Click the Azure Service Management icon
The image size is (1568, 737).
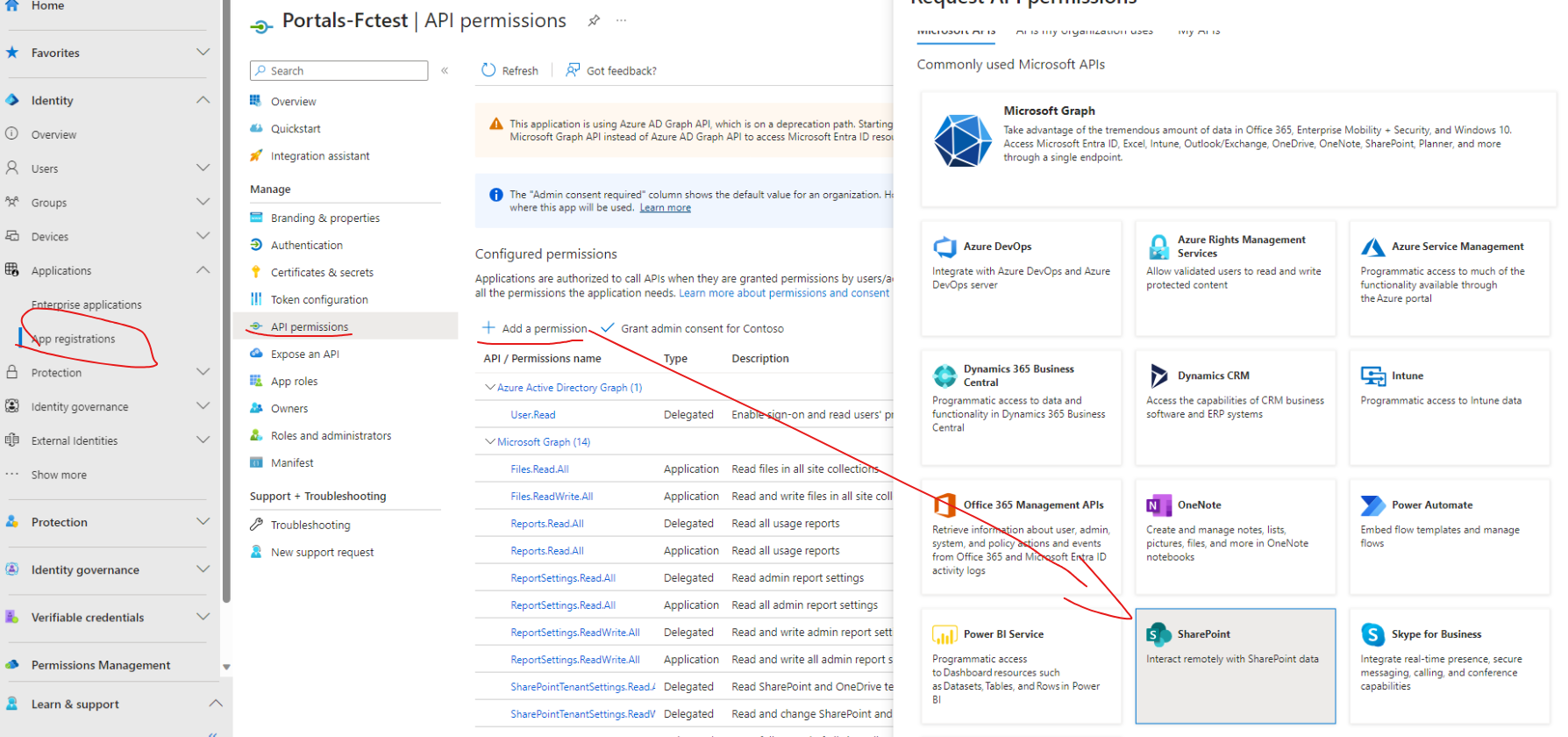[1372, 247]
